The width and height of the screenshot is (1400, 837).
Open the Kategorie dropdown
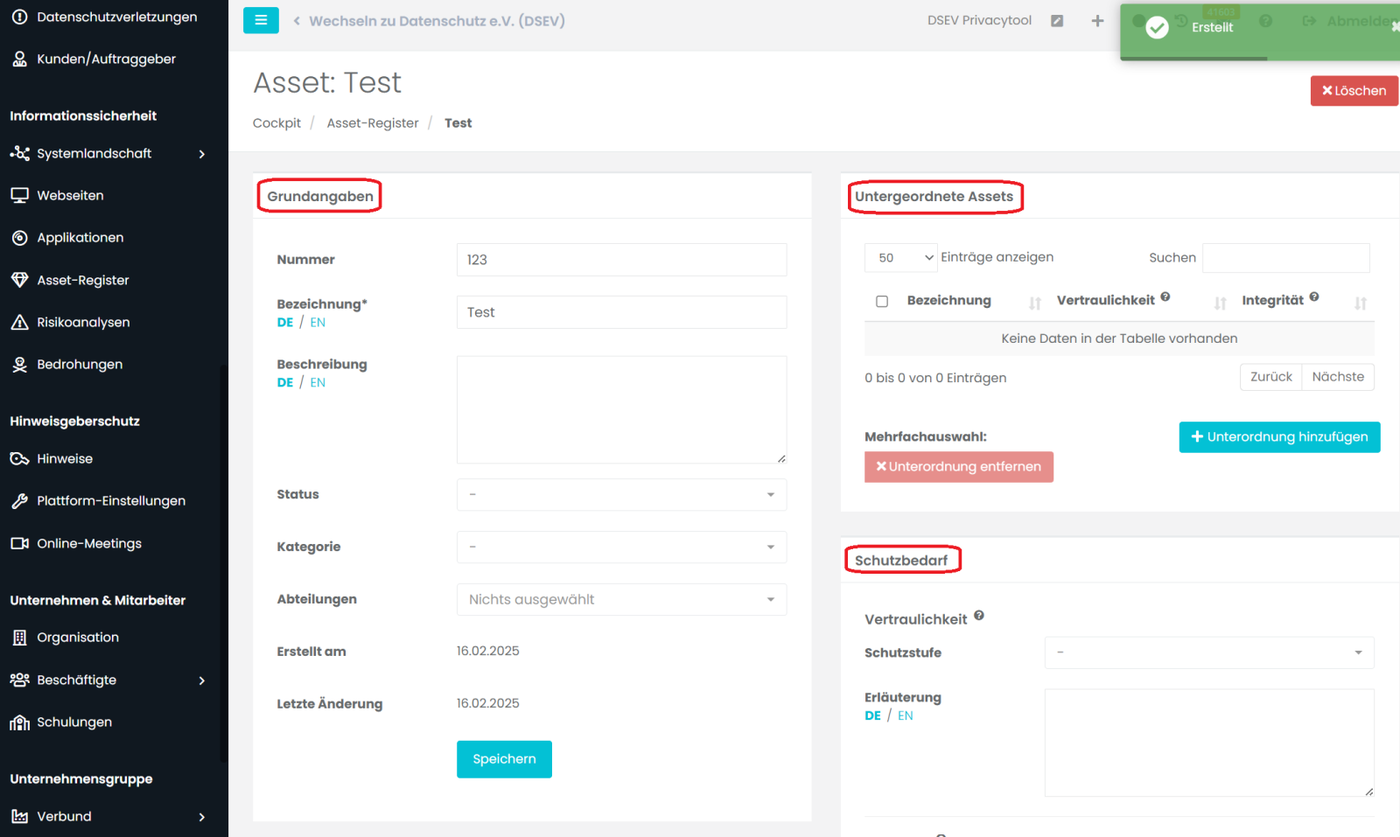click(621, 547)
